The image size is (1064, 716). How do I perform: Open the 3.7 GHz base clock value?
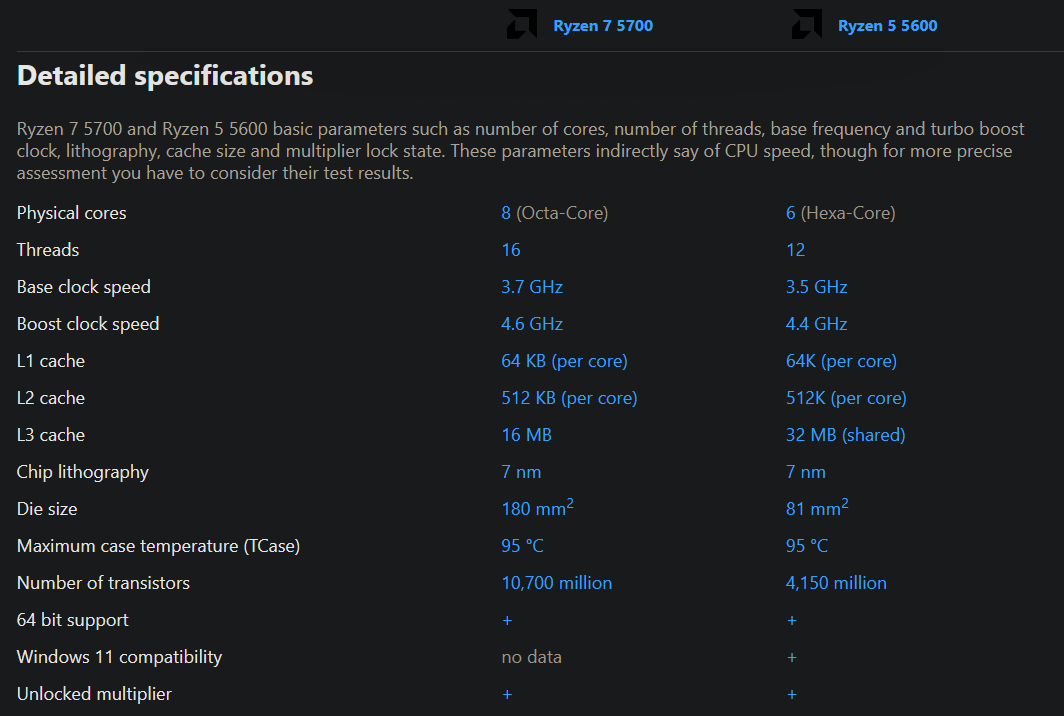click(x=532, y=287)
